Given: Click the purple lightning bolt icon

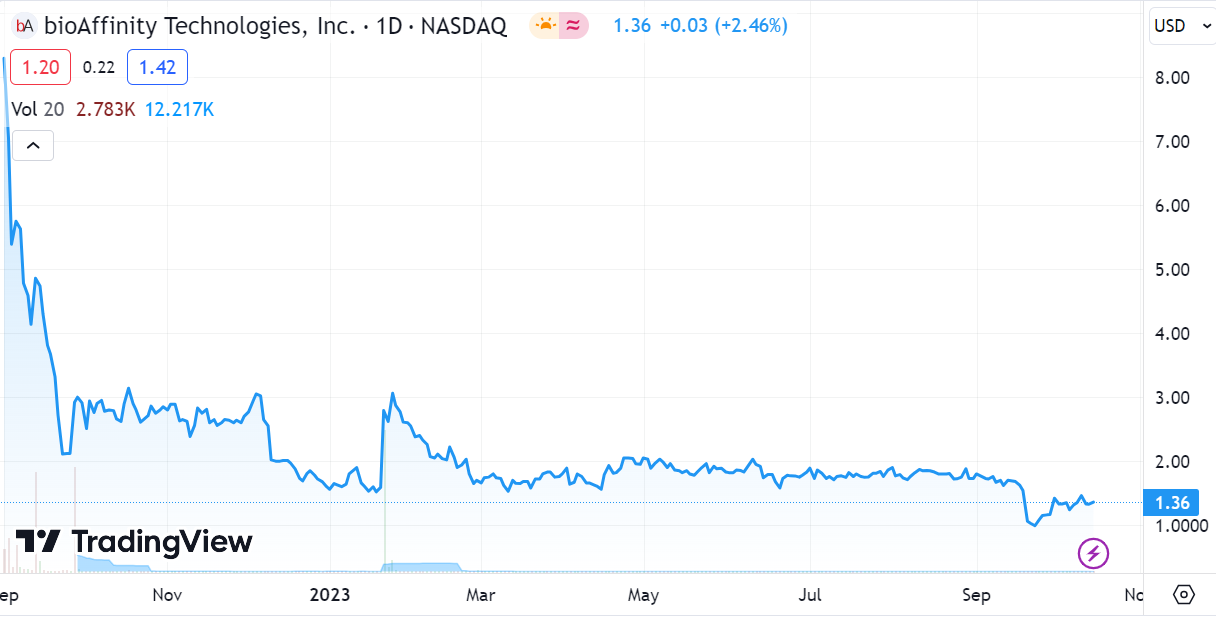Looking at the screenshot, I should [x=1094, y=551].
